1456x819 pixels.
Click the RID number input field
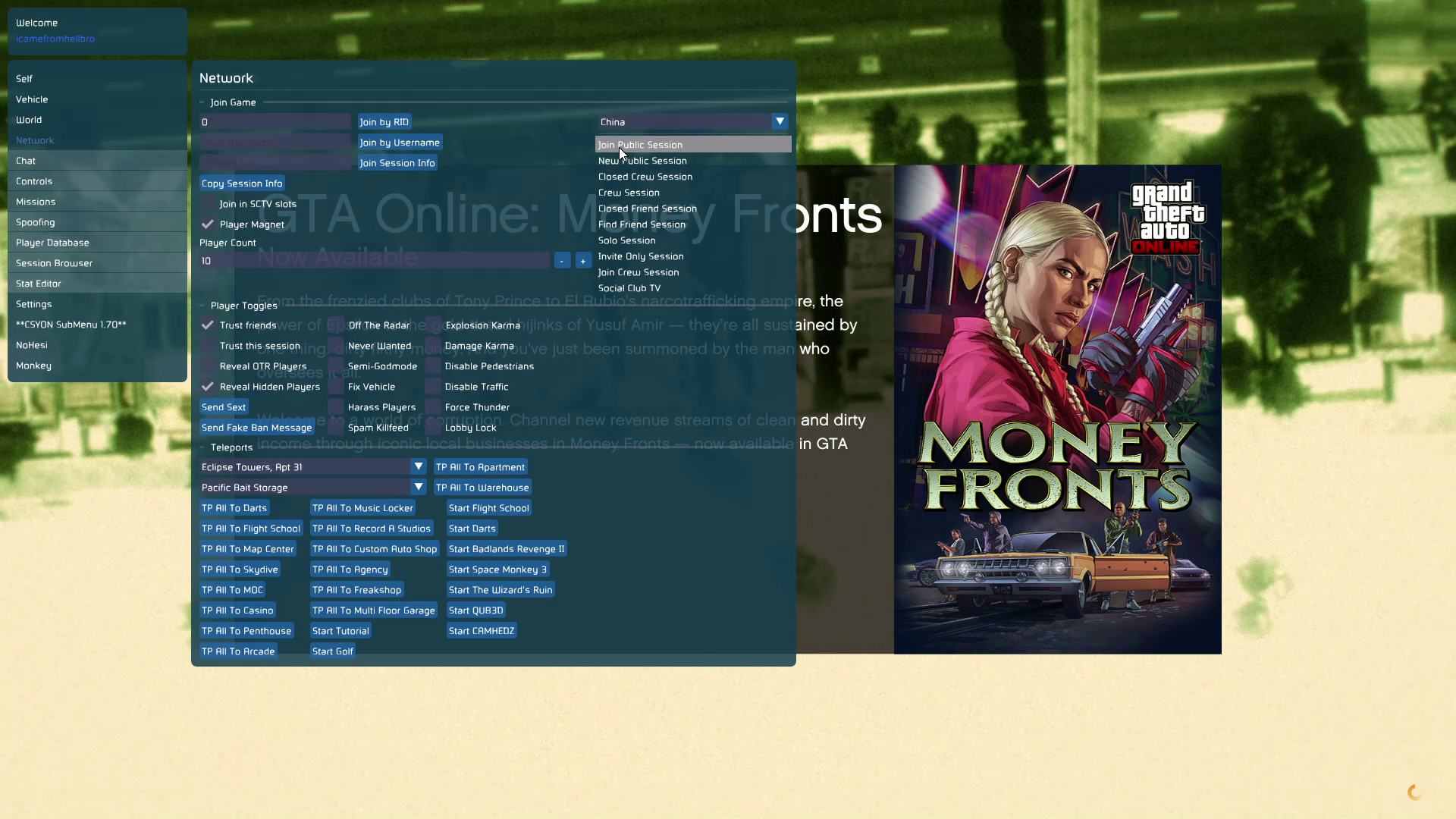[x=275, y=122]
